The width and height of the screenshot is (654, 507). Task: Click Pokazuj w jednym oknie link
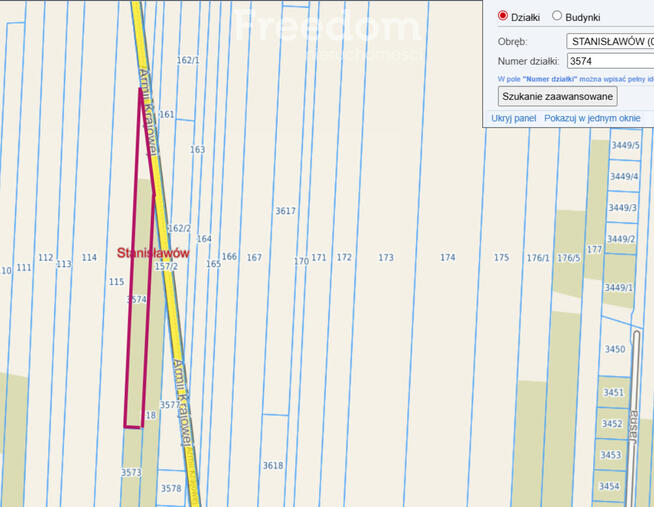click(592, 118)
